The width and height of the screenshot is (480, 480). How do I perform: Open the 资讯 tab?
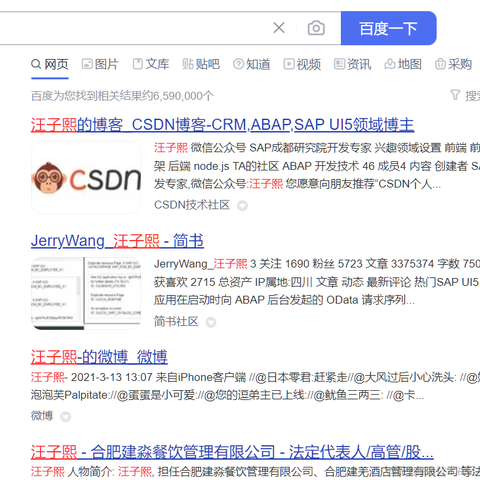[353, 64]
